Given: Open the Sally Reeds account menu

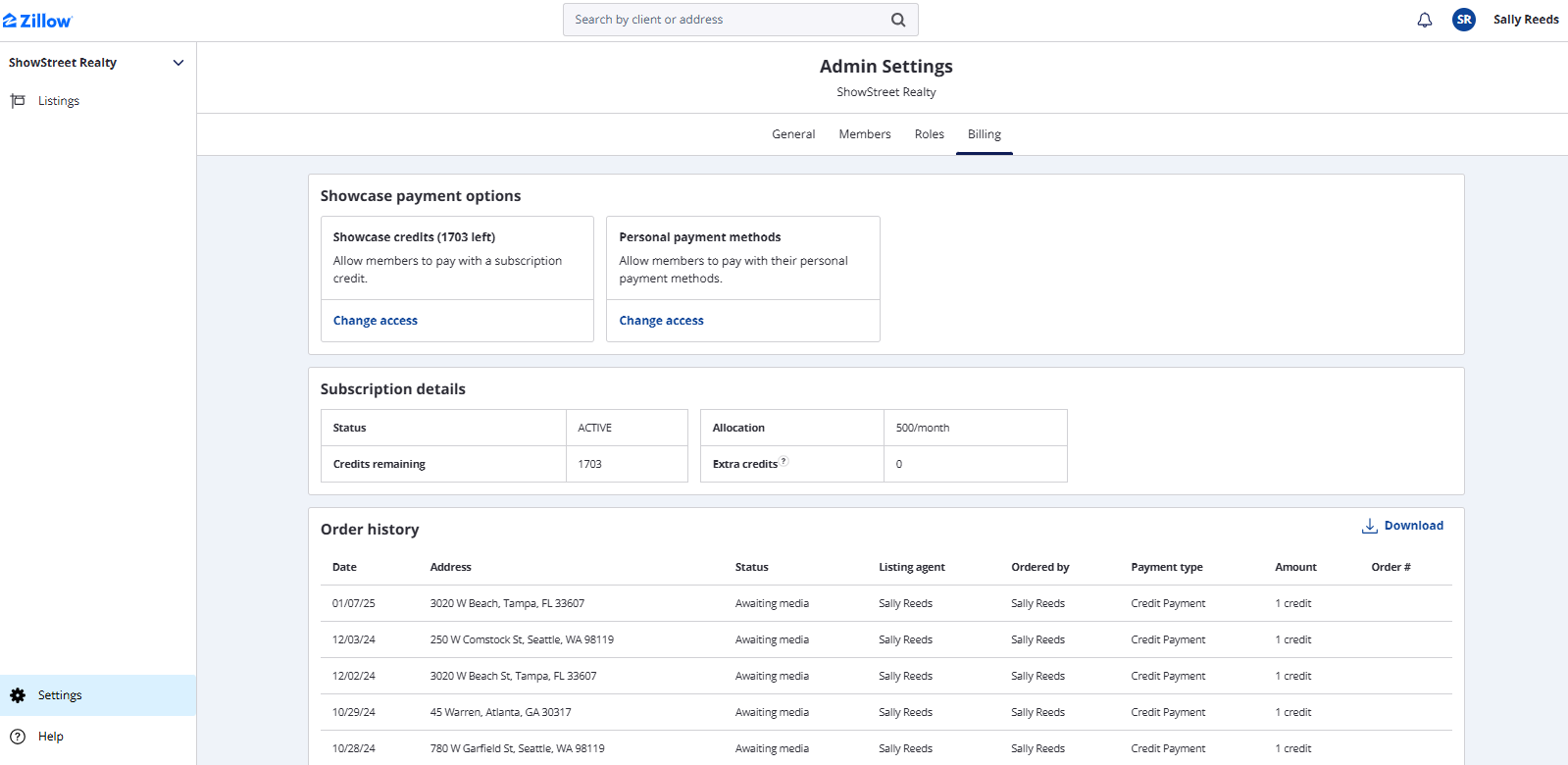Looking at the screenshot, I should click(x=1525, y=20).
